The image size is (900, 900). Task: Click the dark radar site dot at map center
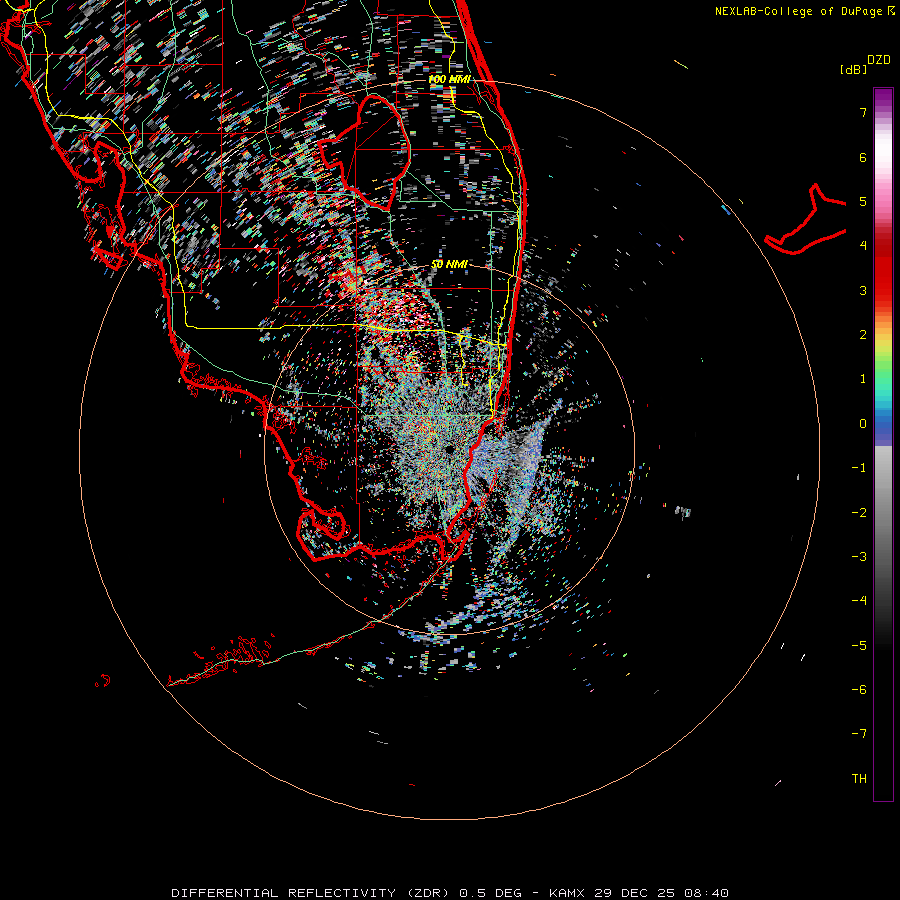pyautogui.click(x=449, y=449)
